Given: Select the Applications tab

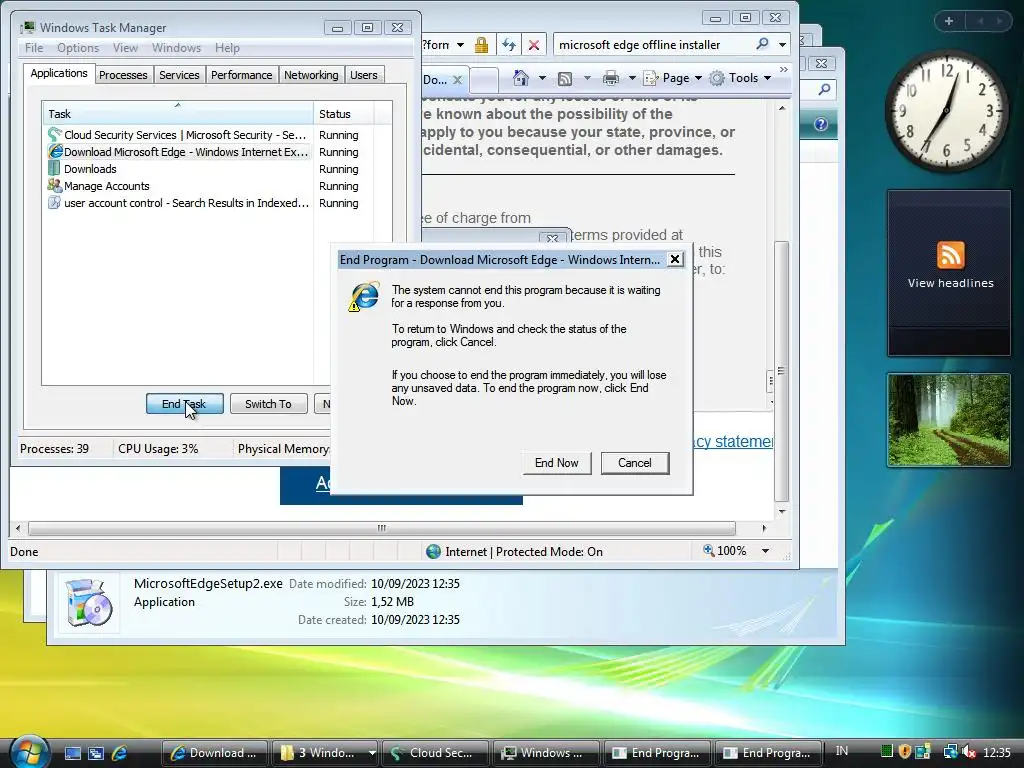Looking at the screenshot, I should pyautogui.click(x=59, y=73).
